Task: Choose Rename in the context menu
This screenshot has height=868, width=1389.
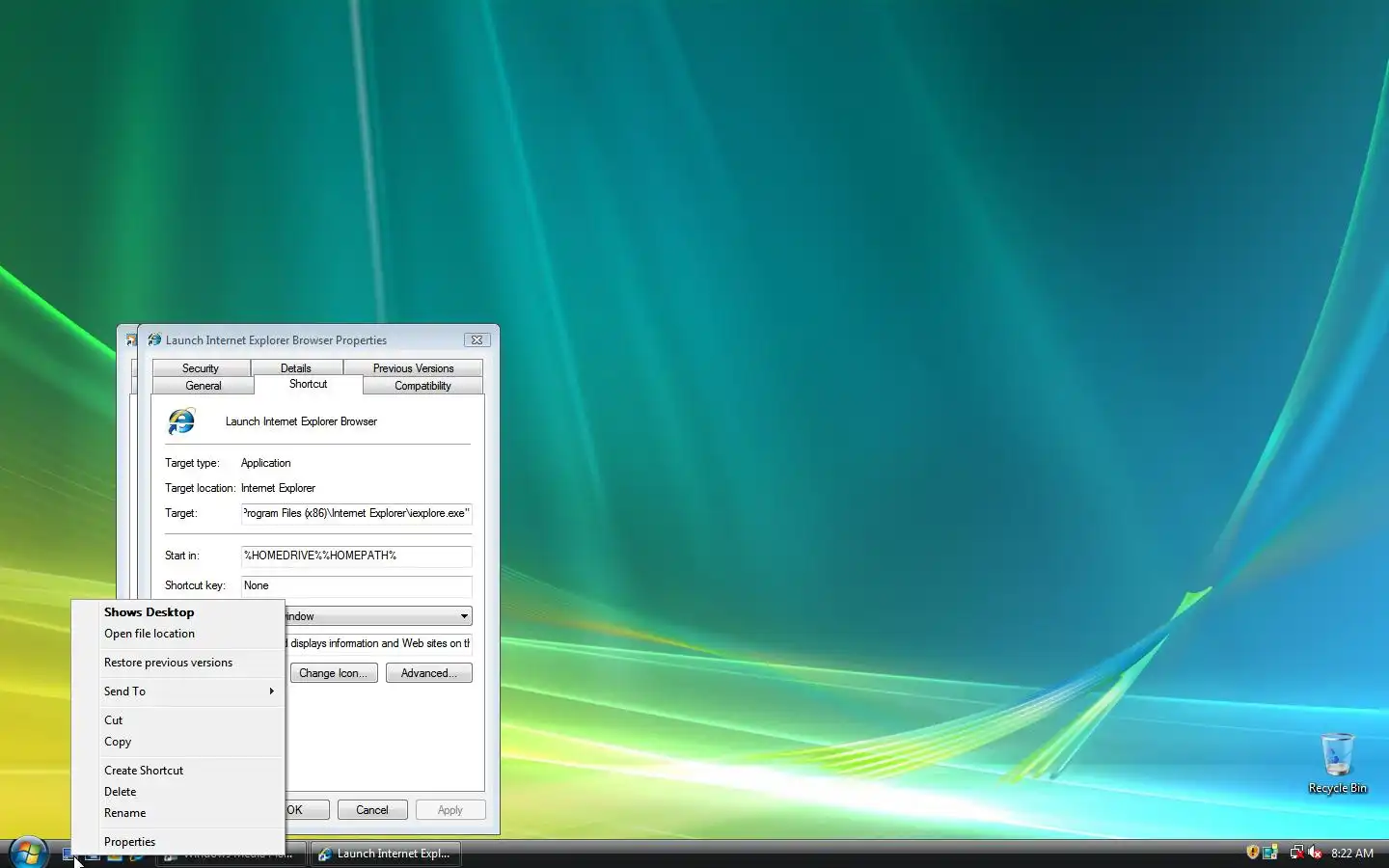Action: (178, 813)
